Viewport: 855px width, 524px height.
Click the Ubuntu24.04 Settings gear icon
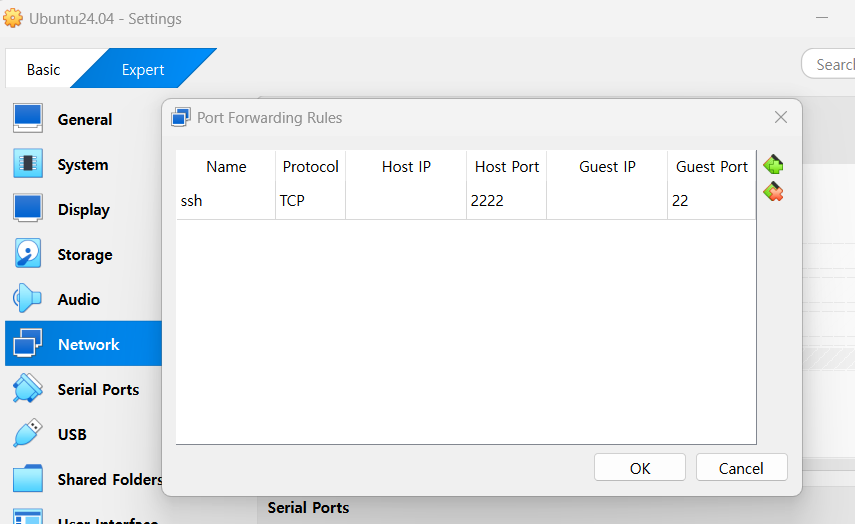(13, 18)
